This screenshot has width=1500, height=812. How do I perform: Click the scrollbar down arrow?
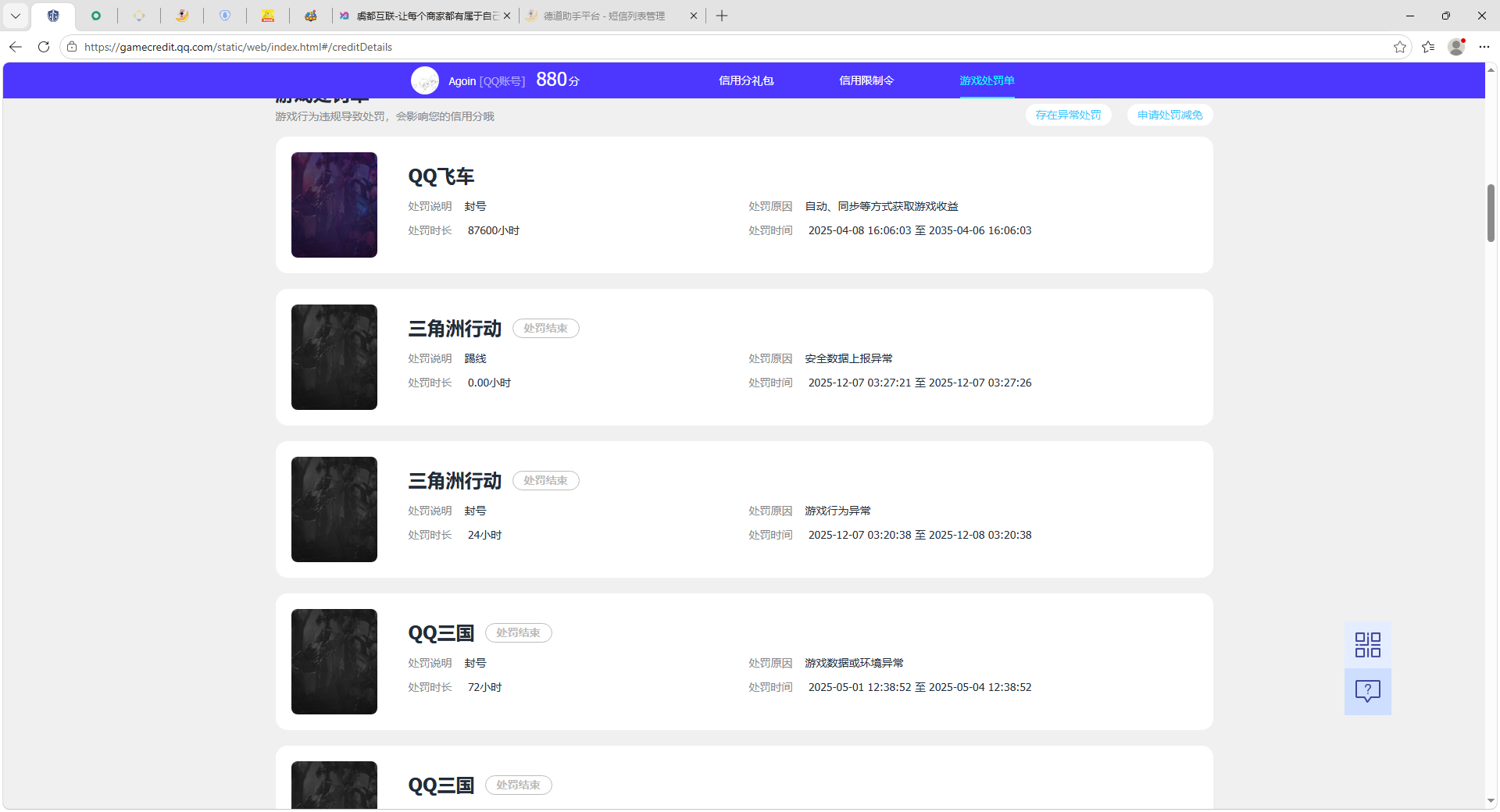pos(1491,800)
